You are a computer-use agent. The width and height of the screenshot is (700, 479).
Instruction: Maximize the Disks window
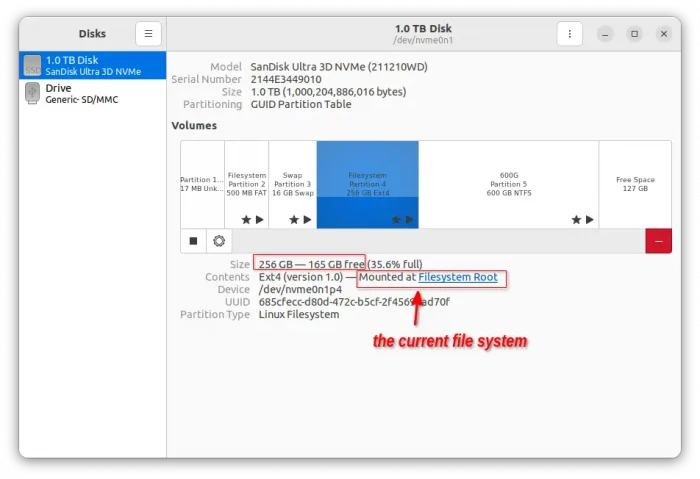coord(634,33)
